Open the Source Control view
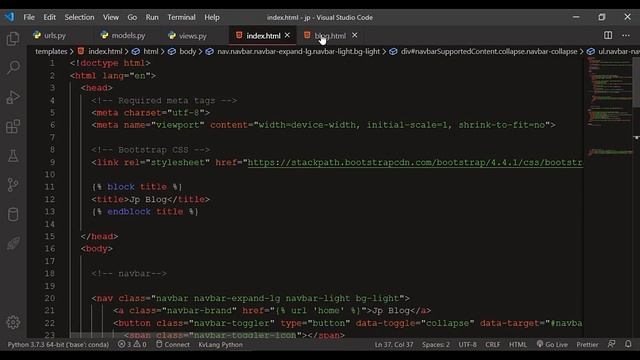This screenshot has width=640, height=360. (13, 185)
